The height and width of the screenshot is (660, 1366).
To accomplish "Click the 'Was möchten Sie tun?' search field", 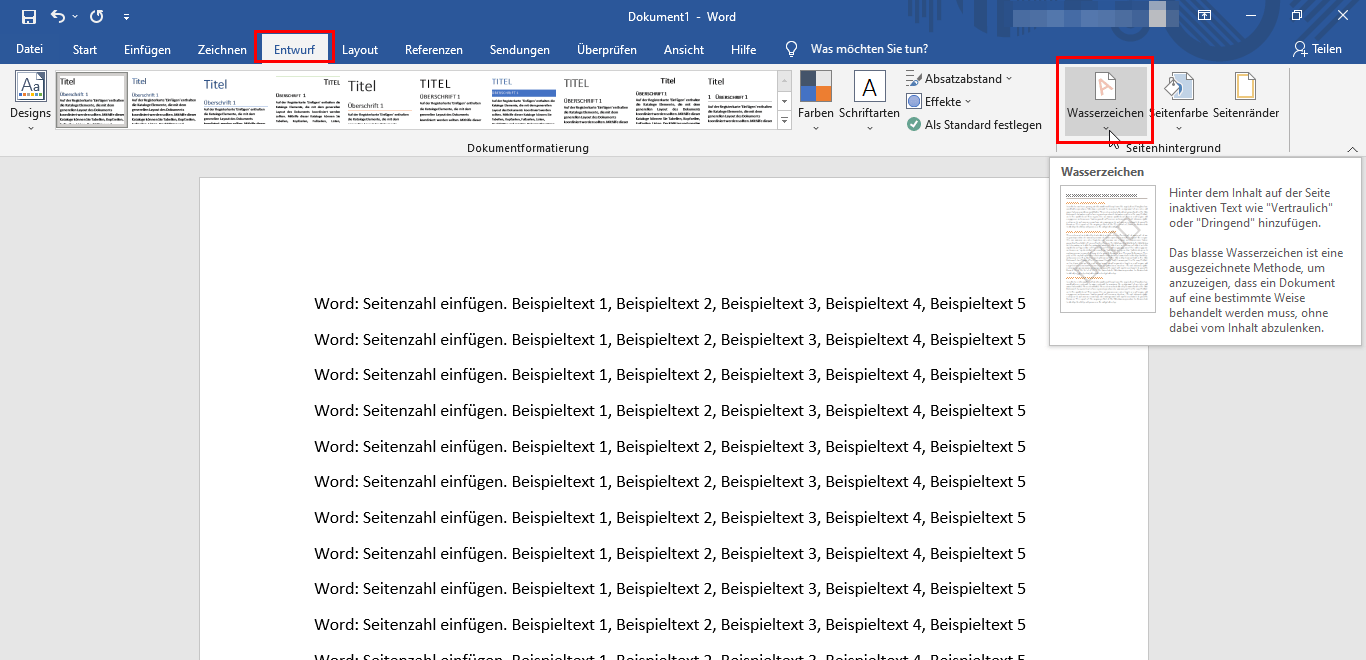I will tap(869, 49).
